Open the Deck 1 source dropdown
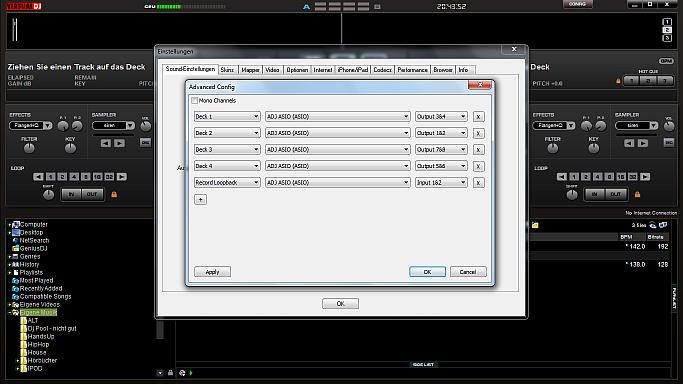Screen dimensions: 683x384 tap(227, 117)
